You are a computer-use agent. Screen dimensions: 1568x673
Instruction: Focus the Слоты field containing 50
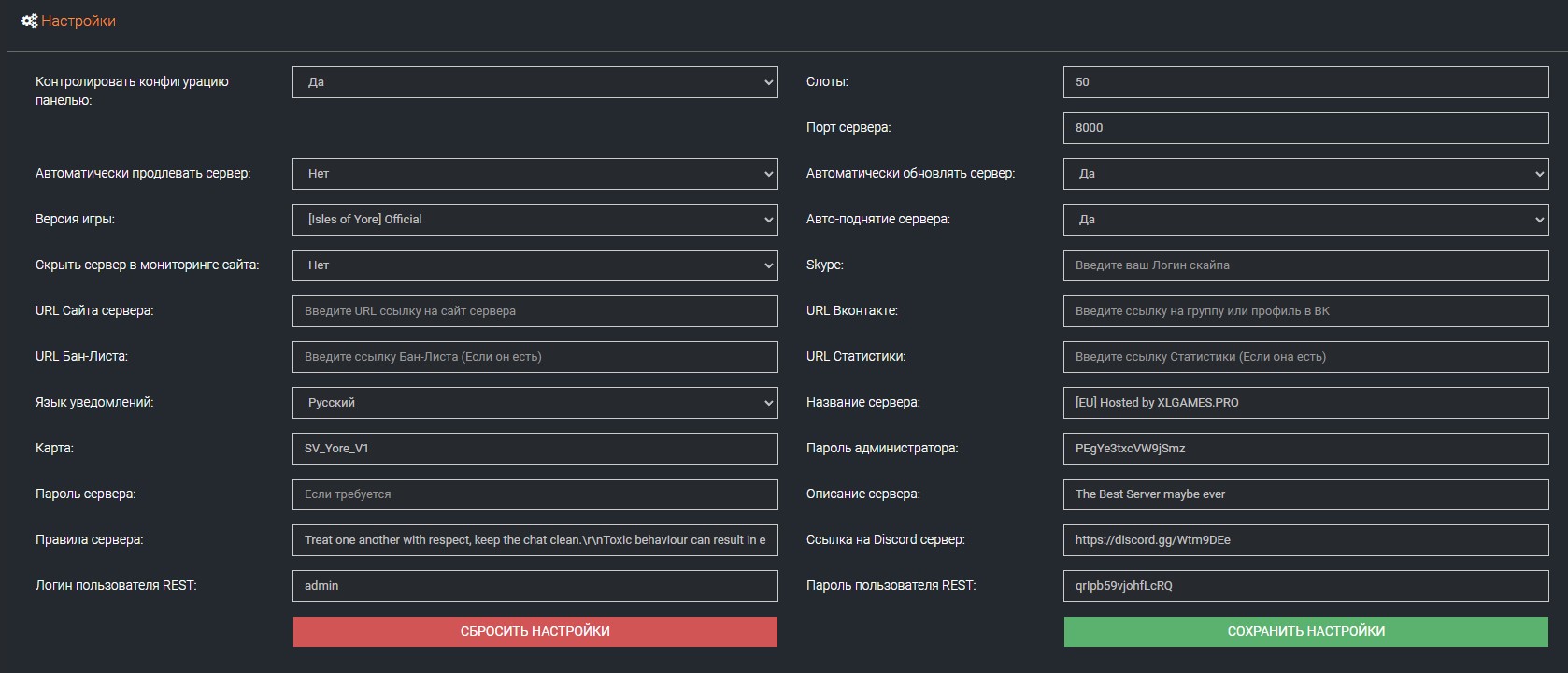(1305, 82)
